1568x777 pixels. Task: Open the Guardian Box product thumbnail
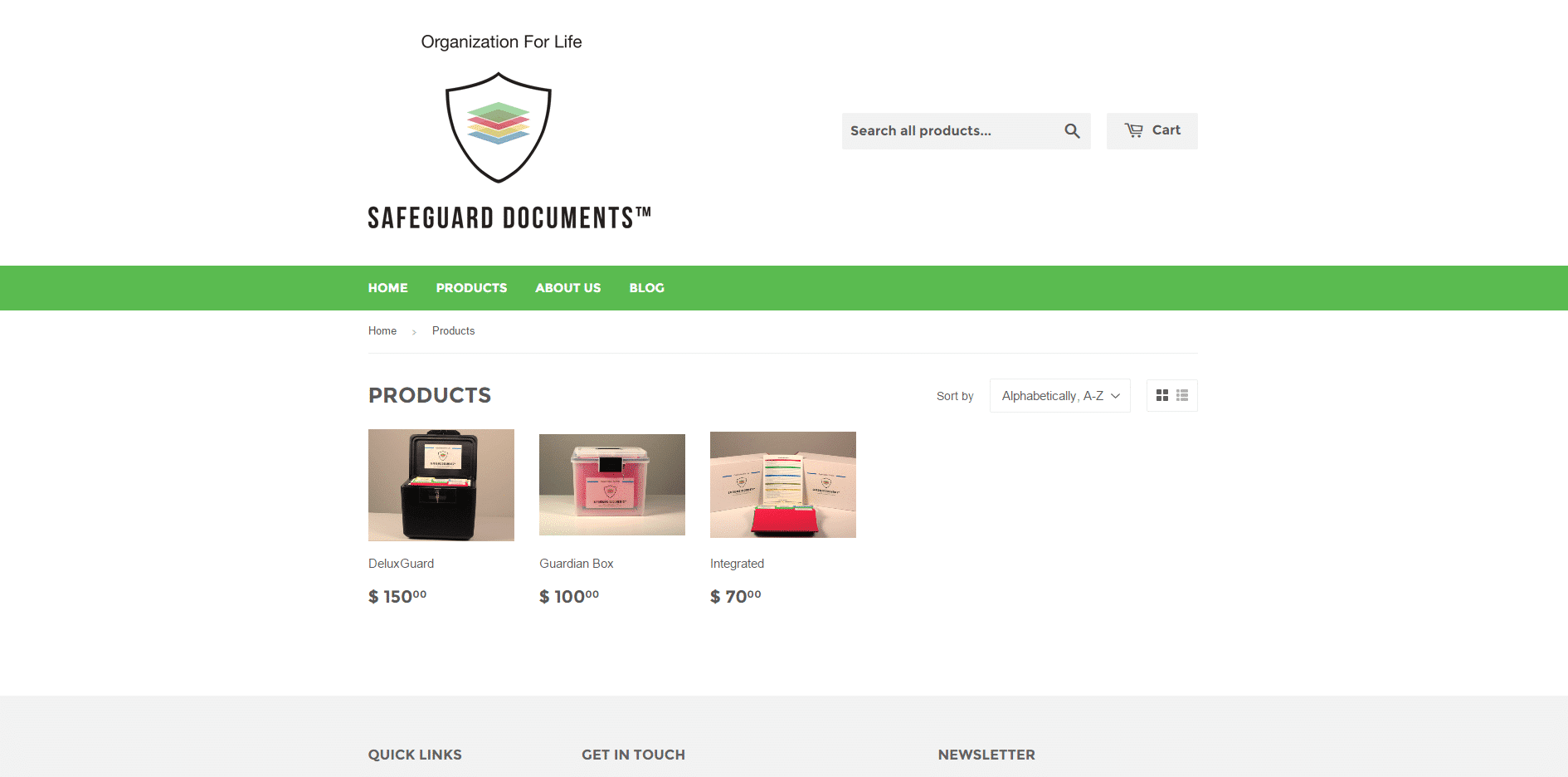[x=612, y=485]
